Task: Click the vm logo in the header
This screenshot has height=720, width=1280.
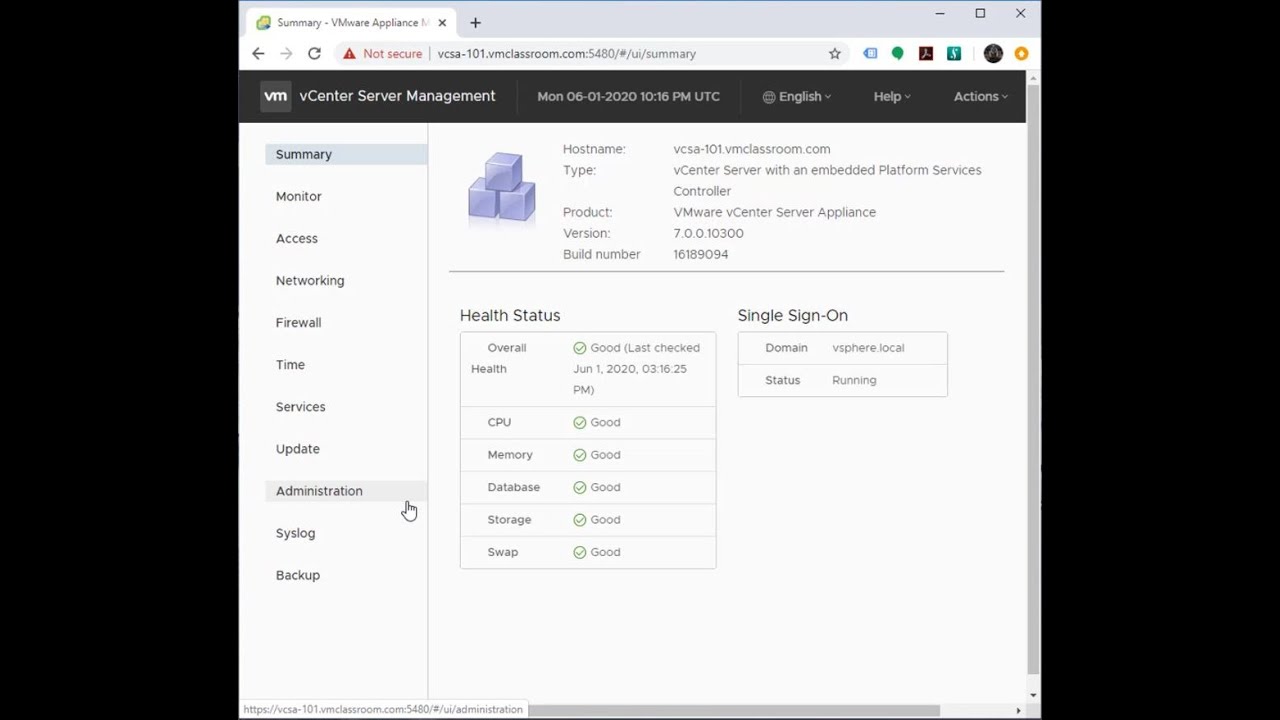Action: (x=275, y=96)
